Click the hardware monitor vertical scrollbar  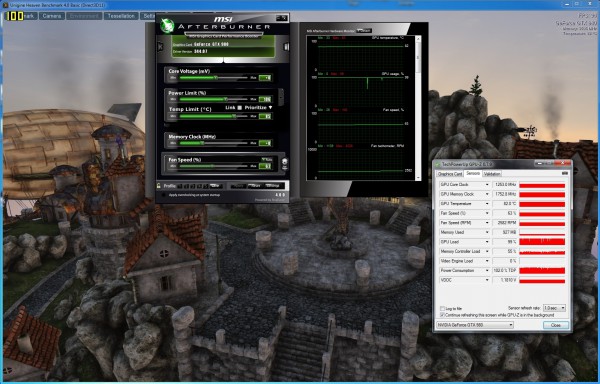(x=418, y=108)
